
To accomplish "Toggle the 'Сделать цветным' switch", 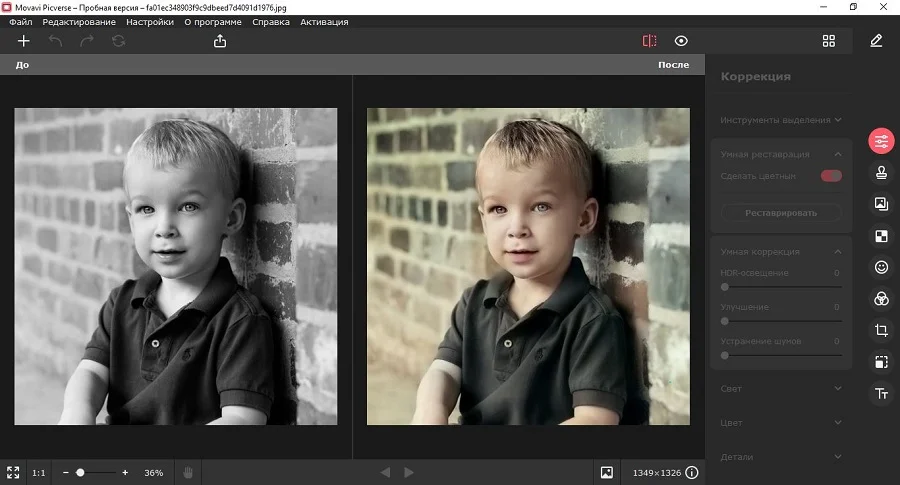I will tap(831, 176).
